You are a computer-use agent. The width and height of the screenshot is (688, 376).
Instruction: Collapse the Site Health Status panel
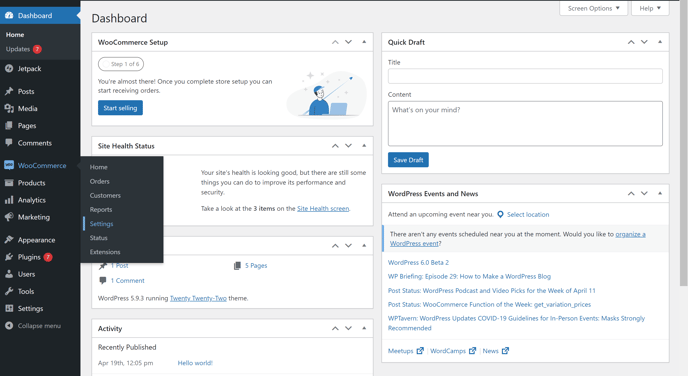(x=364, y=146)
